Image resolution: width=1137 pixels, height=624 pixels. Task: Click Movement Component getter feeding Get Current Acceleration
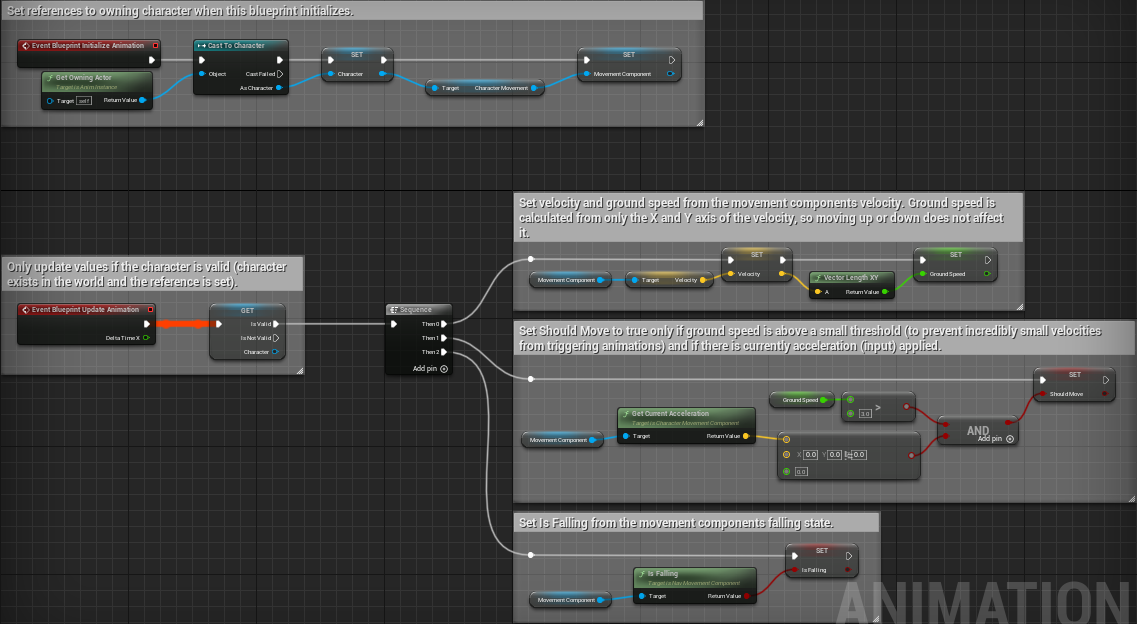click(x=562, y=439)
